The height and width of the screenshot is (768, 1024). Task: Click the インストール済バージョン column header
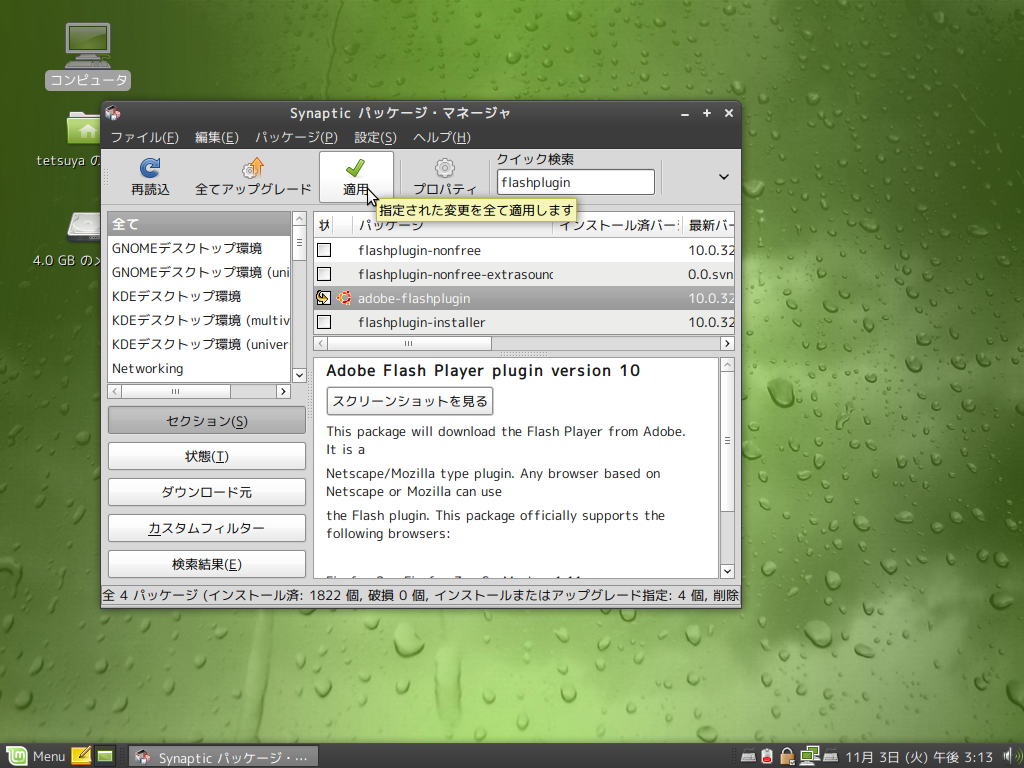point(617,225)
